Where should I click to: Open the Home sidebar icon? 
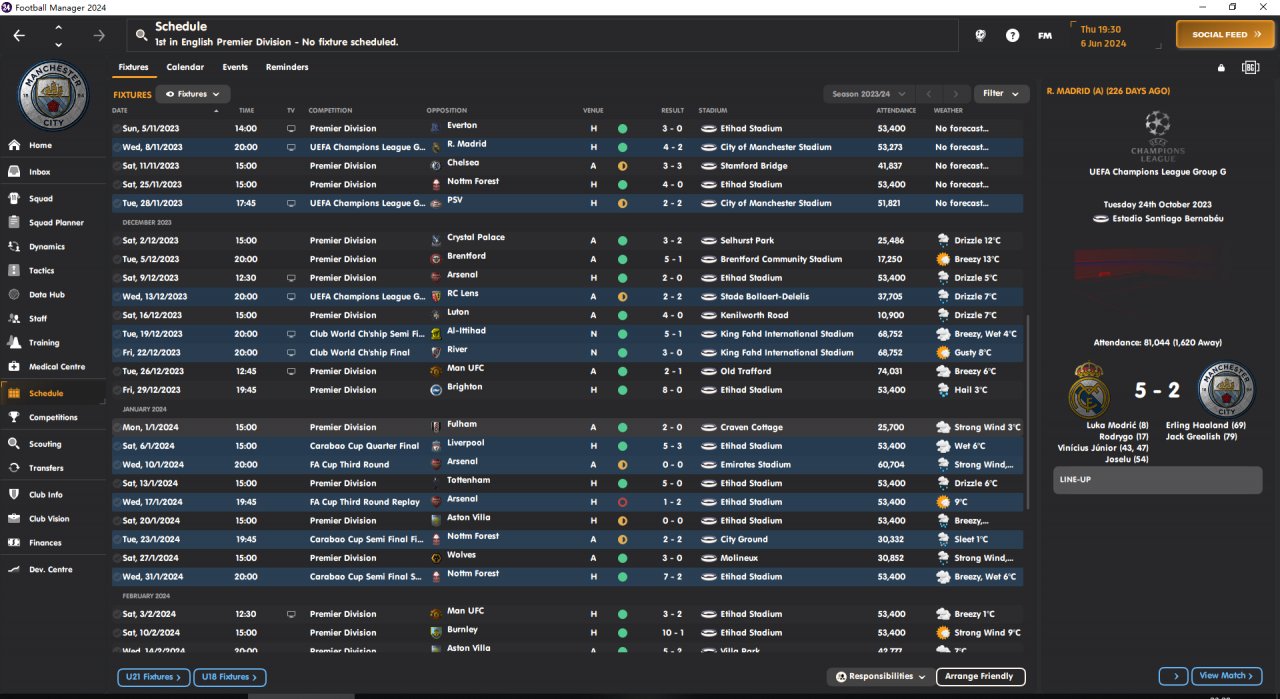(x=14, y=145)
